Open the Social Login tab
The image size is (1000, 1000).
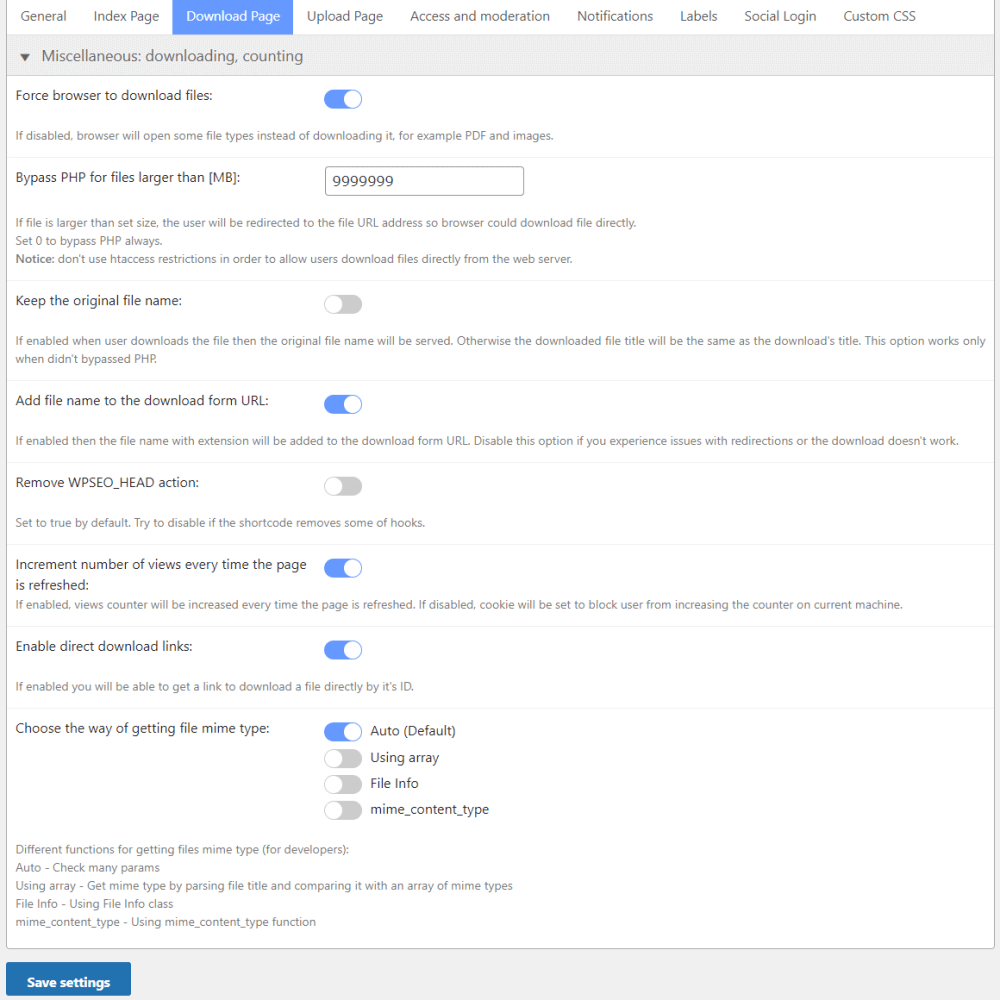tap(780, 17)
